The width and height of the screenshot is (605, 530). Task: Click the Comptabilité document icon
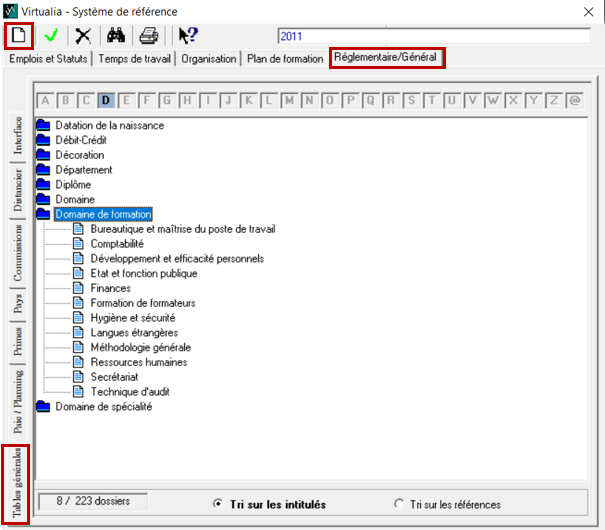(x=80, y=244)
